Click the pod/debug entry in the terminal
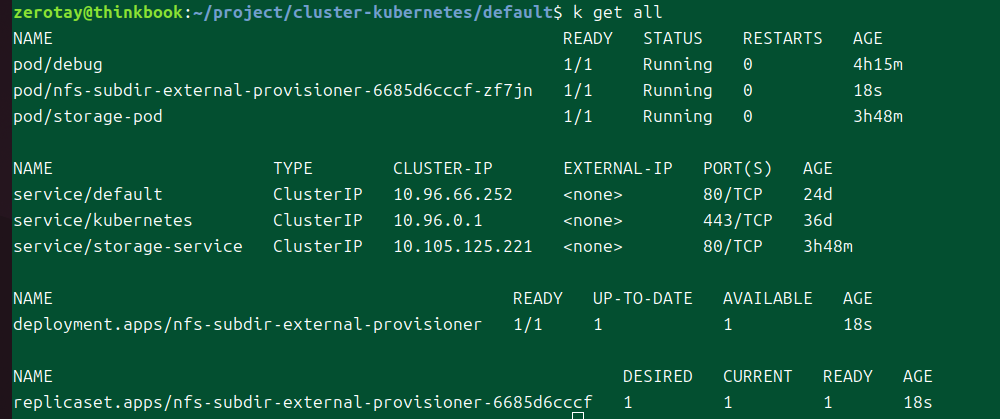1000x419 pixels. (53, 64)
